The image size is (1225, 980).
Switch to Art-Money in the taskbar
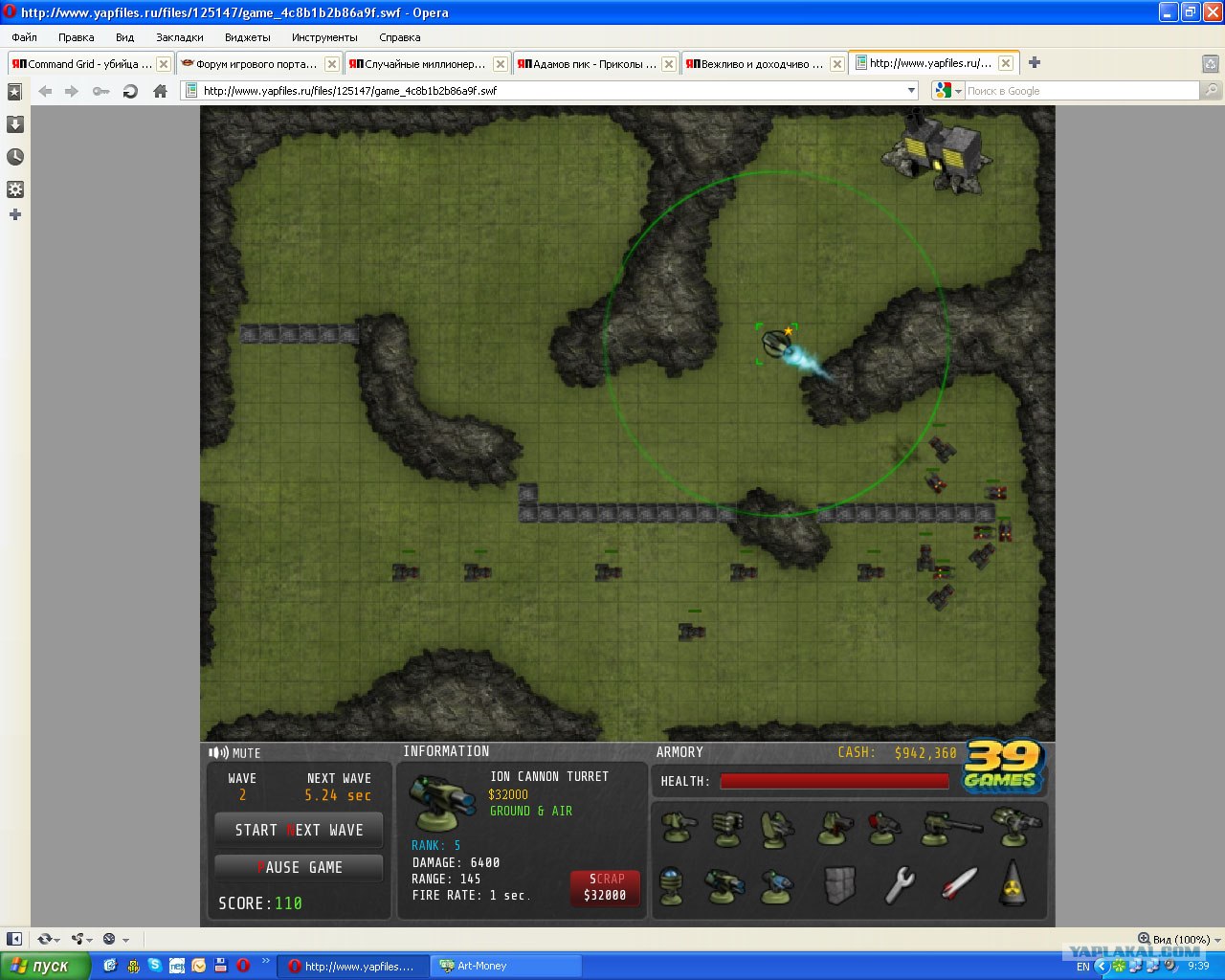click(506, 966)
